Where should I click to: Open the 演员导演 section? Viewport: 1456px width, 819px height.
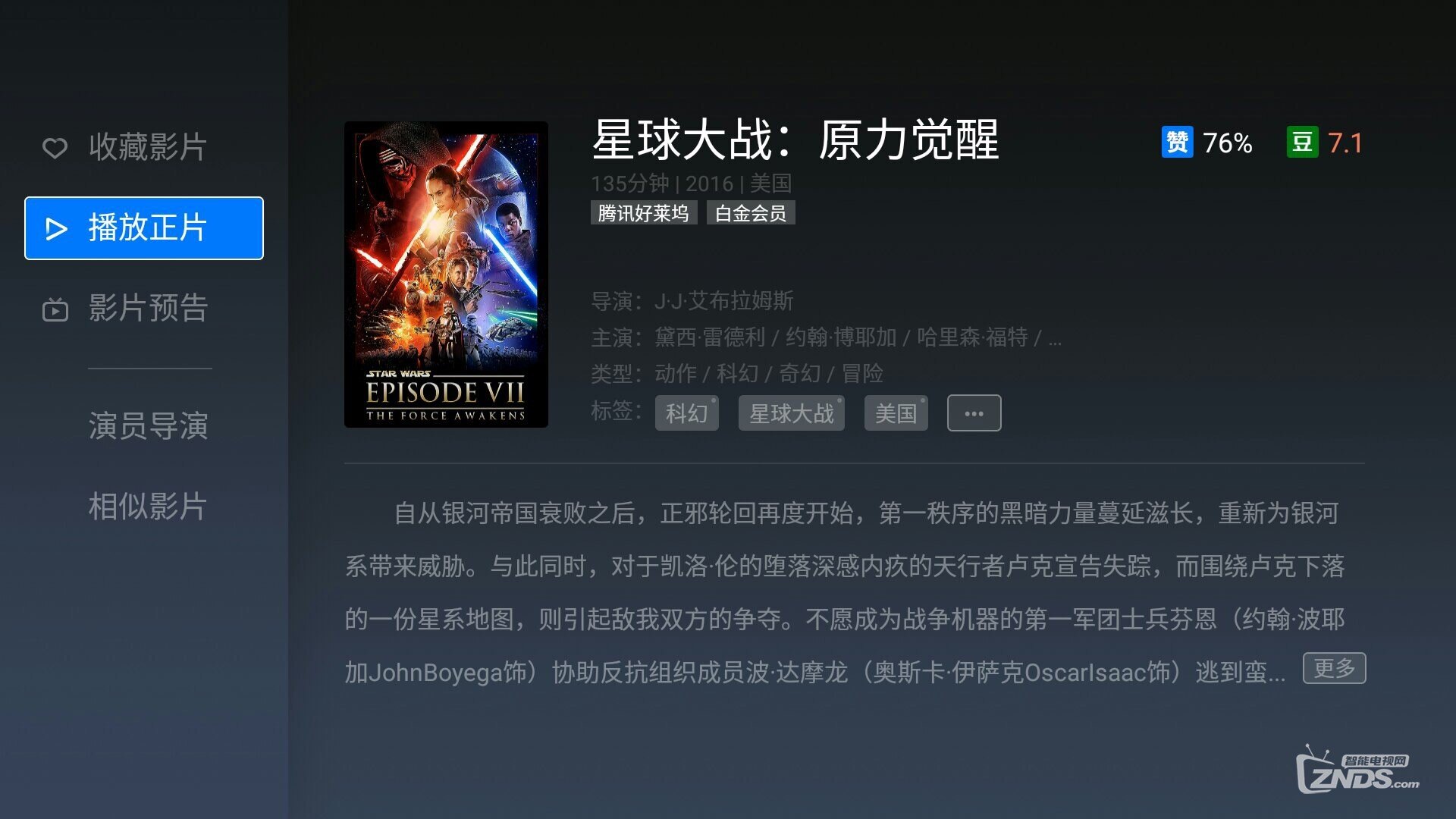click(x=149, y=426)
